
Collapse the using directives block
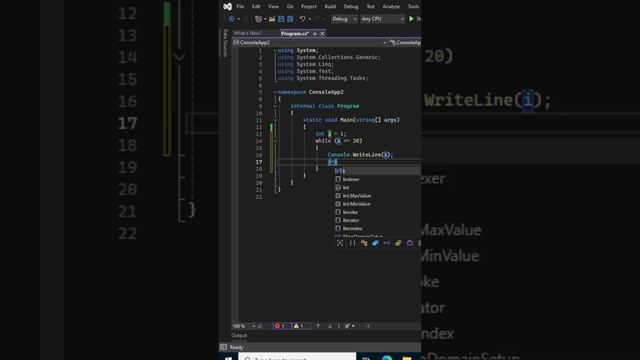pyautogui.click(x=275, y=51)
